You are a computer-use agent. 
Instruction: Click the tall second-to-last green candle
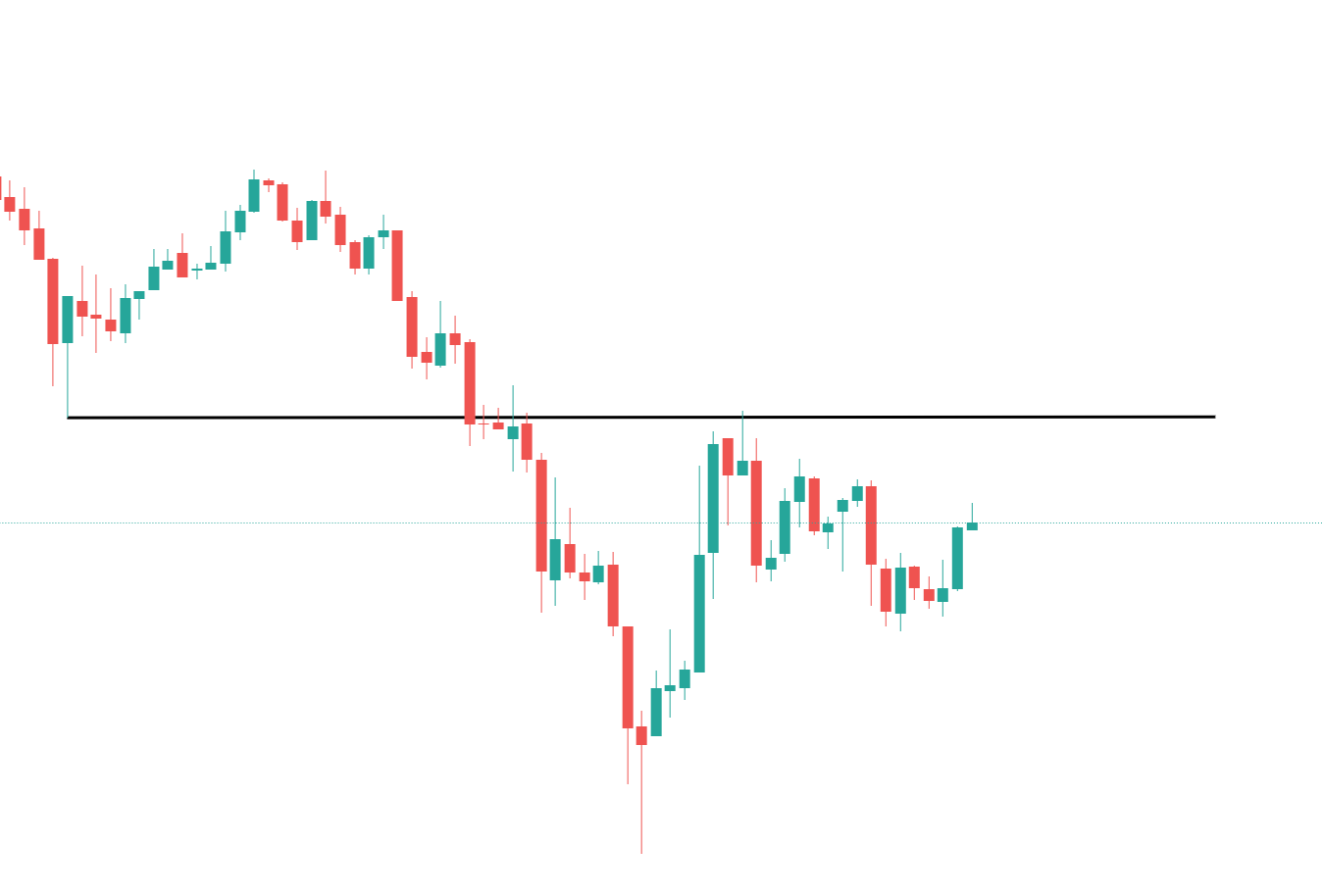[x=957, y=558]
